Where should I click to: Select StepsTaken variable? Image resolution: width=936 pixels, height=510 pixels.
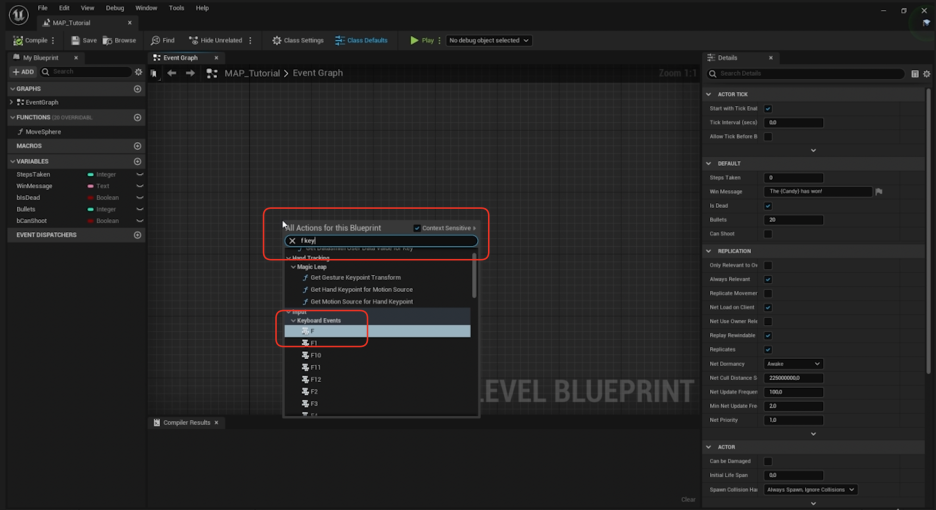coord(33,174)
